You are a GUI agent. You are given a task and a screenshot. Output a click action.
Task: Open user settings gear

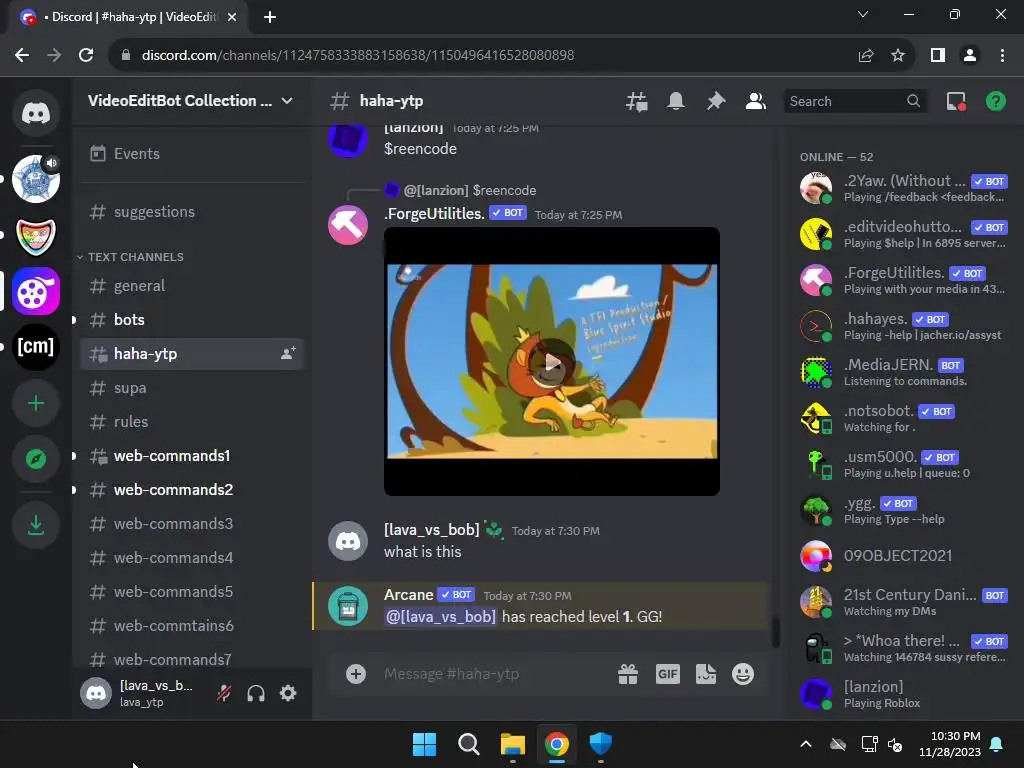[x=288, y=694]
